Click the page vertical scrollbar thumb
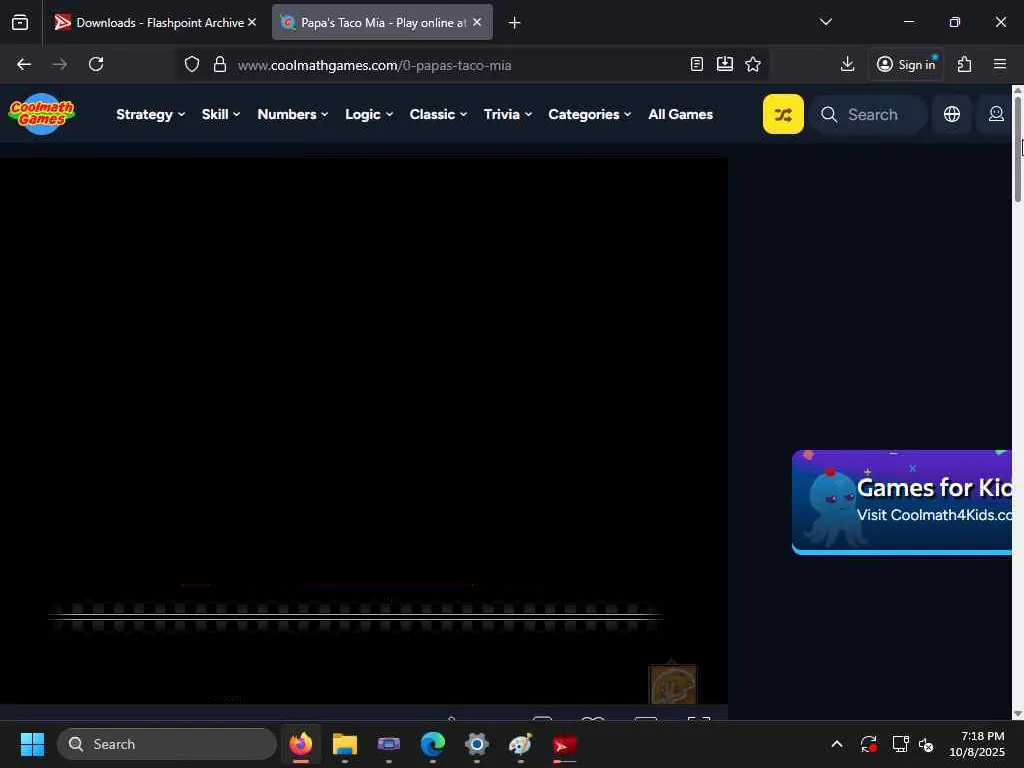Screen dimensions: 1024x768 [1017, 150]
